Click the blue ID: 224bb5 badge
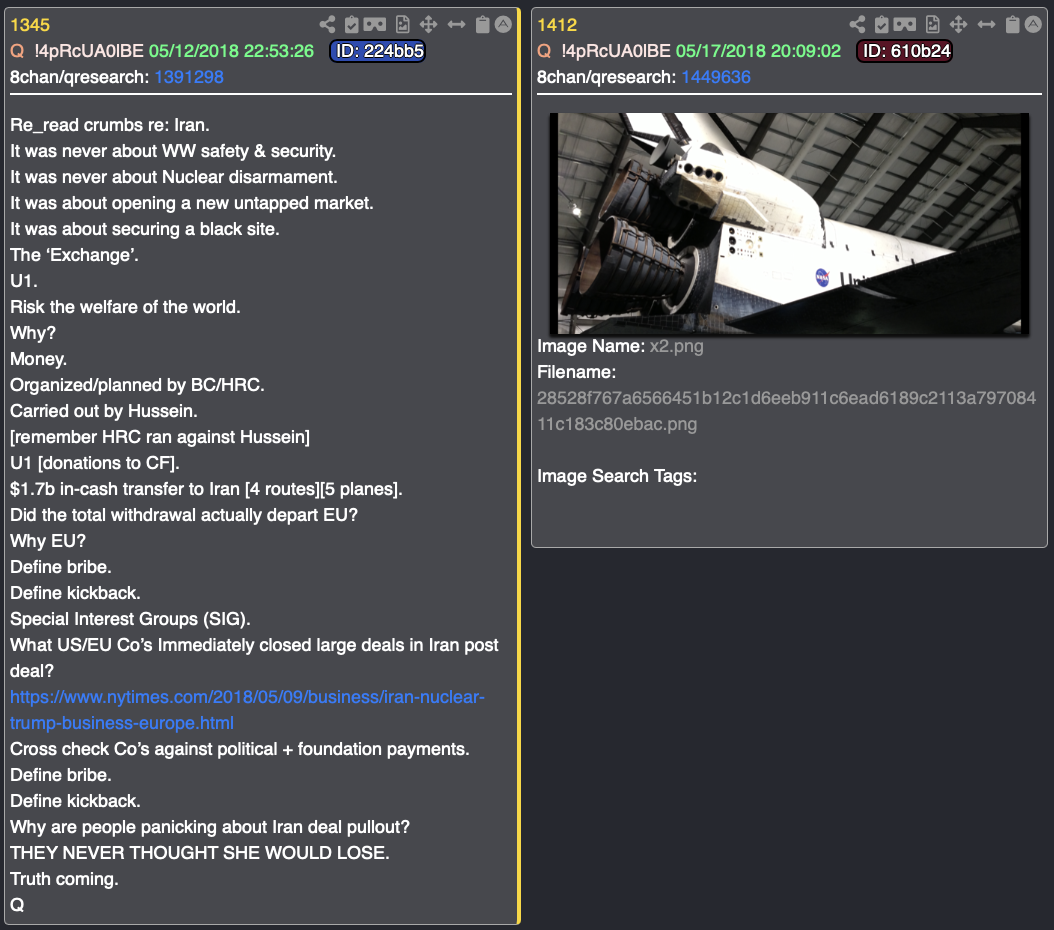 click(x=377, y=51)
